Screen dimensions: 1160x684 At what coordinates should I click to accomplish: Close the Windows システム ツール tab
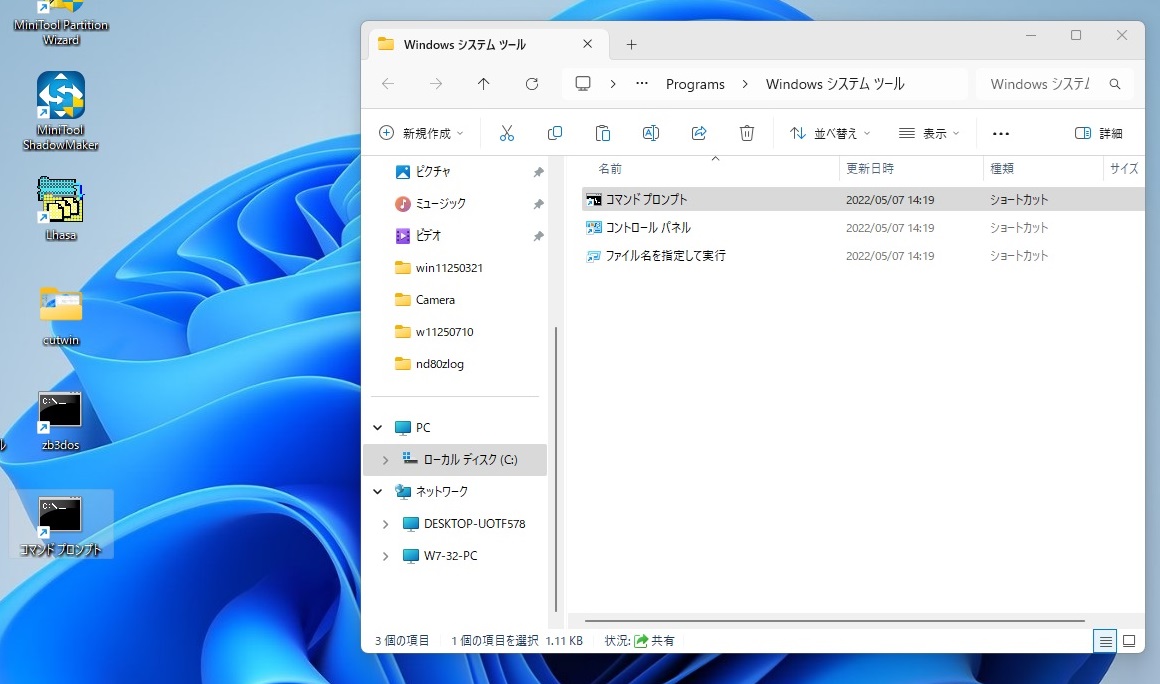pyautogui.click(x=587, y=44)
